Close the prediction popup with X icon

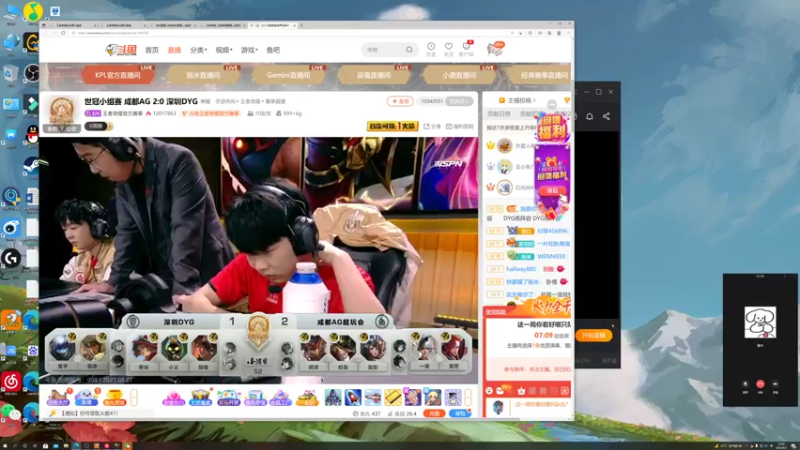coord(564,391)
